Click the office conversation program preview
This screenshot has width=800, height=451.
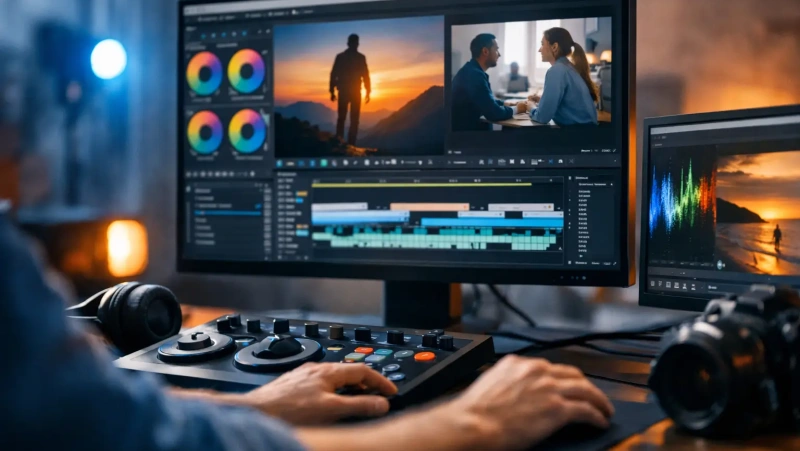(531, 74)
